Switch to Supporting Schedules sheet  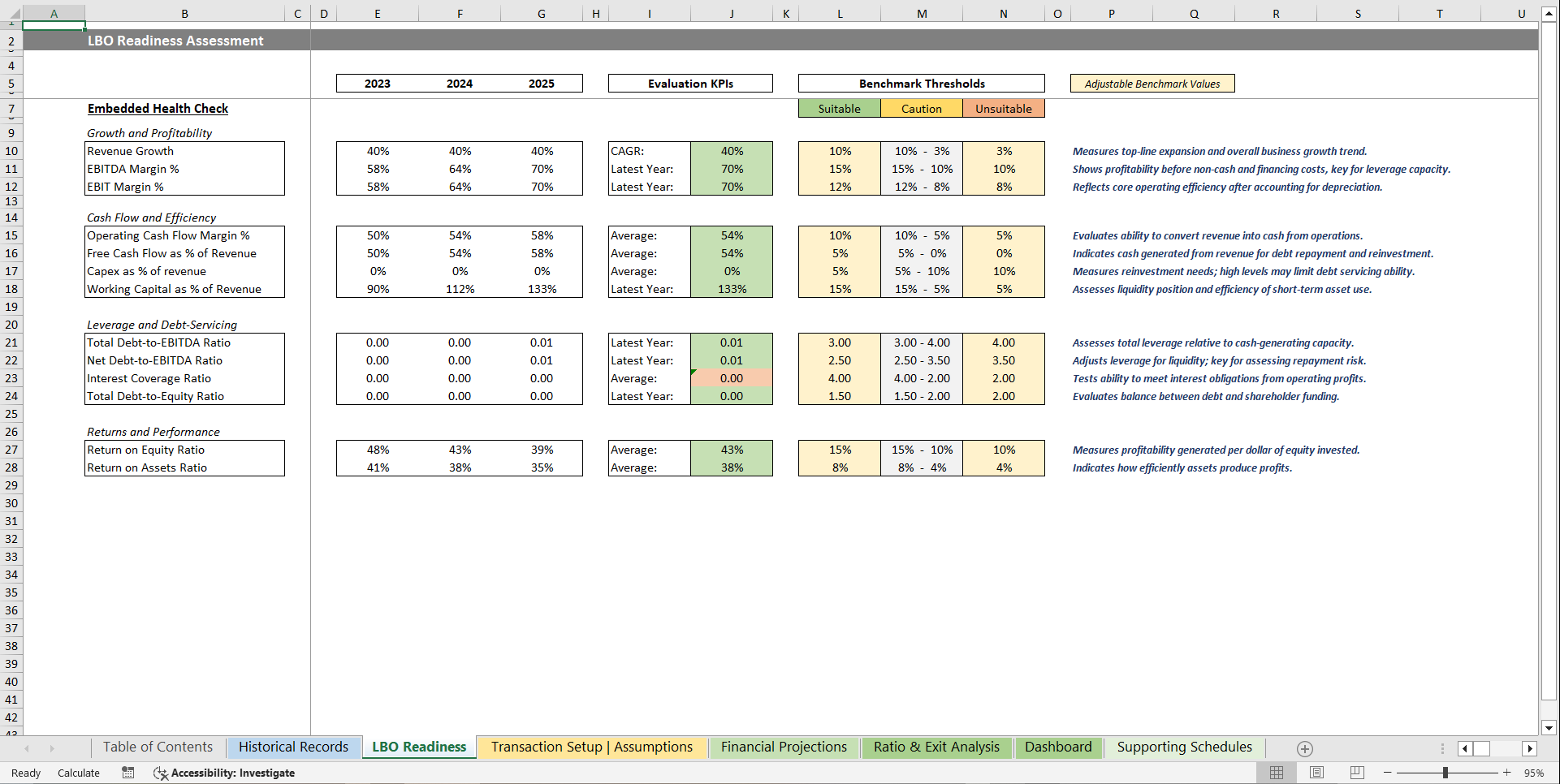click(x=1184, y=747)
